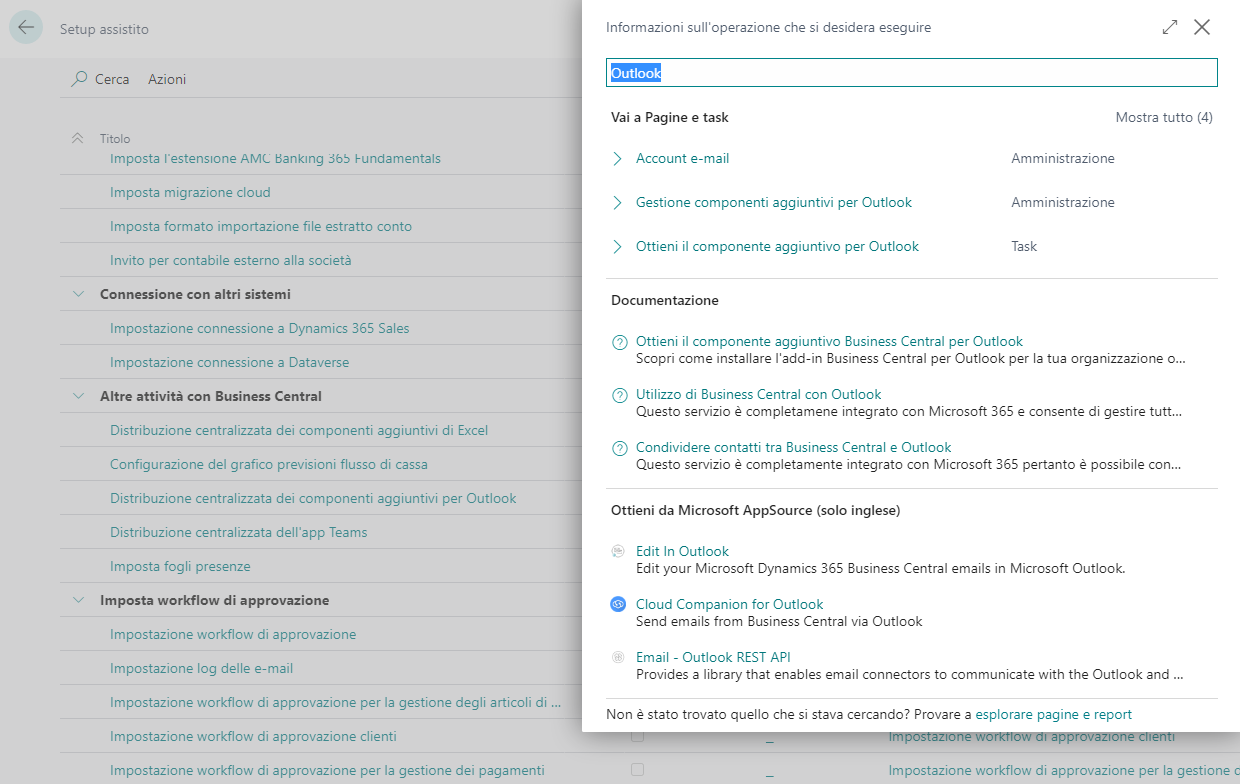Open Cloud Companion for Outlook listing
The height and width of the screenshot is (784, 1240).
click(x=729, y=604)
